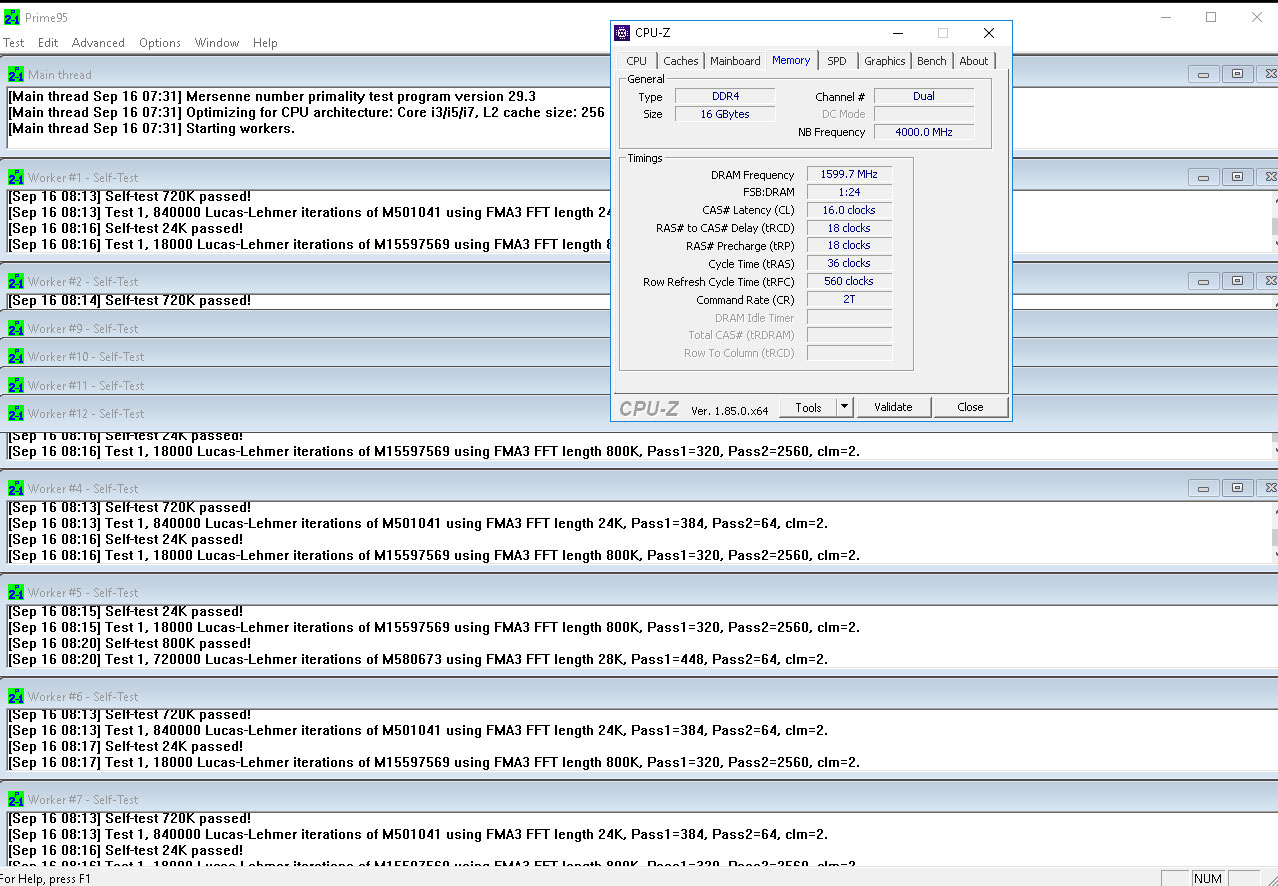
Task: Click the NB Frequency 4000.0 MHz value
Action: (924, 132)
